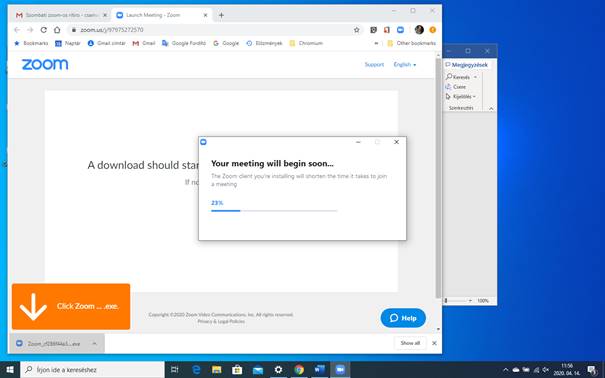Open Settings gear on the taskbar

278,370
